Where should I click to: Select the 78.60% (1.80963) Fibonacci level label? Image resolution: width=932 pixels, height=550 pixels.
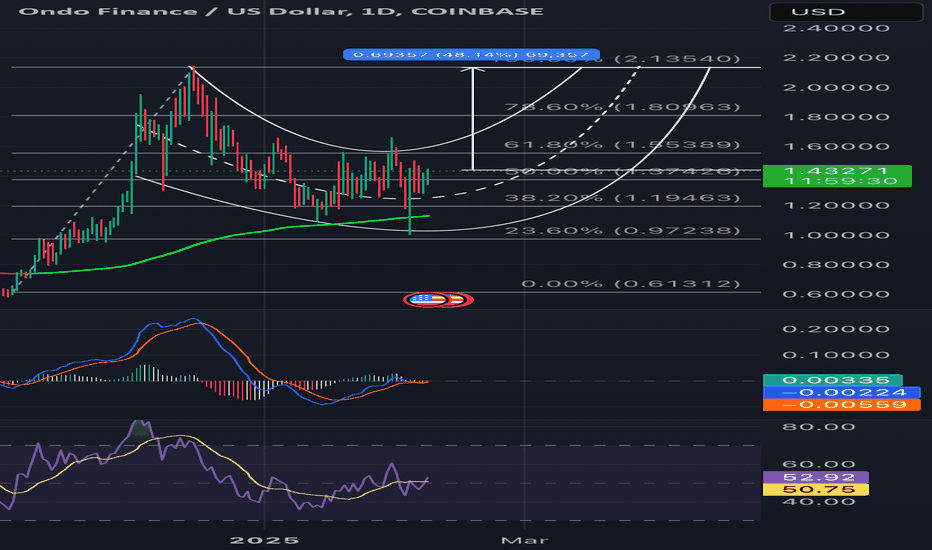click(x=622, y=107)
